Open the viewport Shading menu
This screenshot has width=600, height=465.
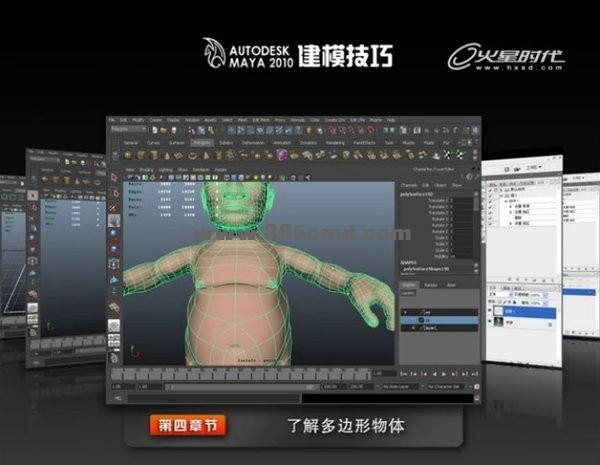(146, 170)
